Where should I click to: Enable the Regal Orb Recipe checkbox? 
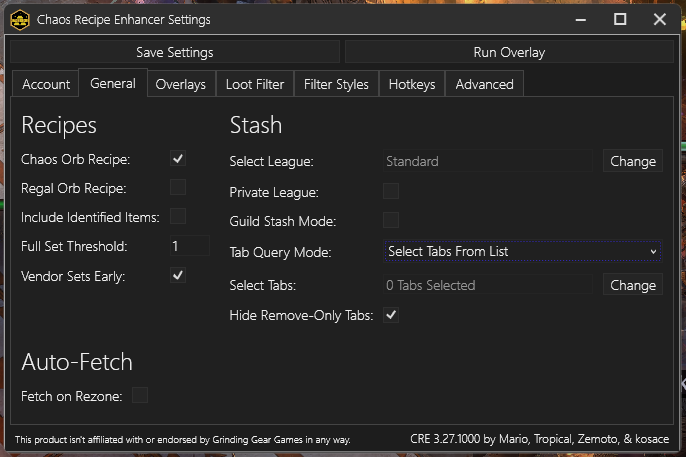tap(178, 187)
